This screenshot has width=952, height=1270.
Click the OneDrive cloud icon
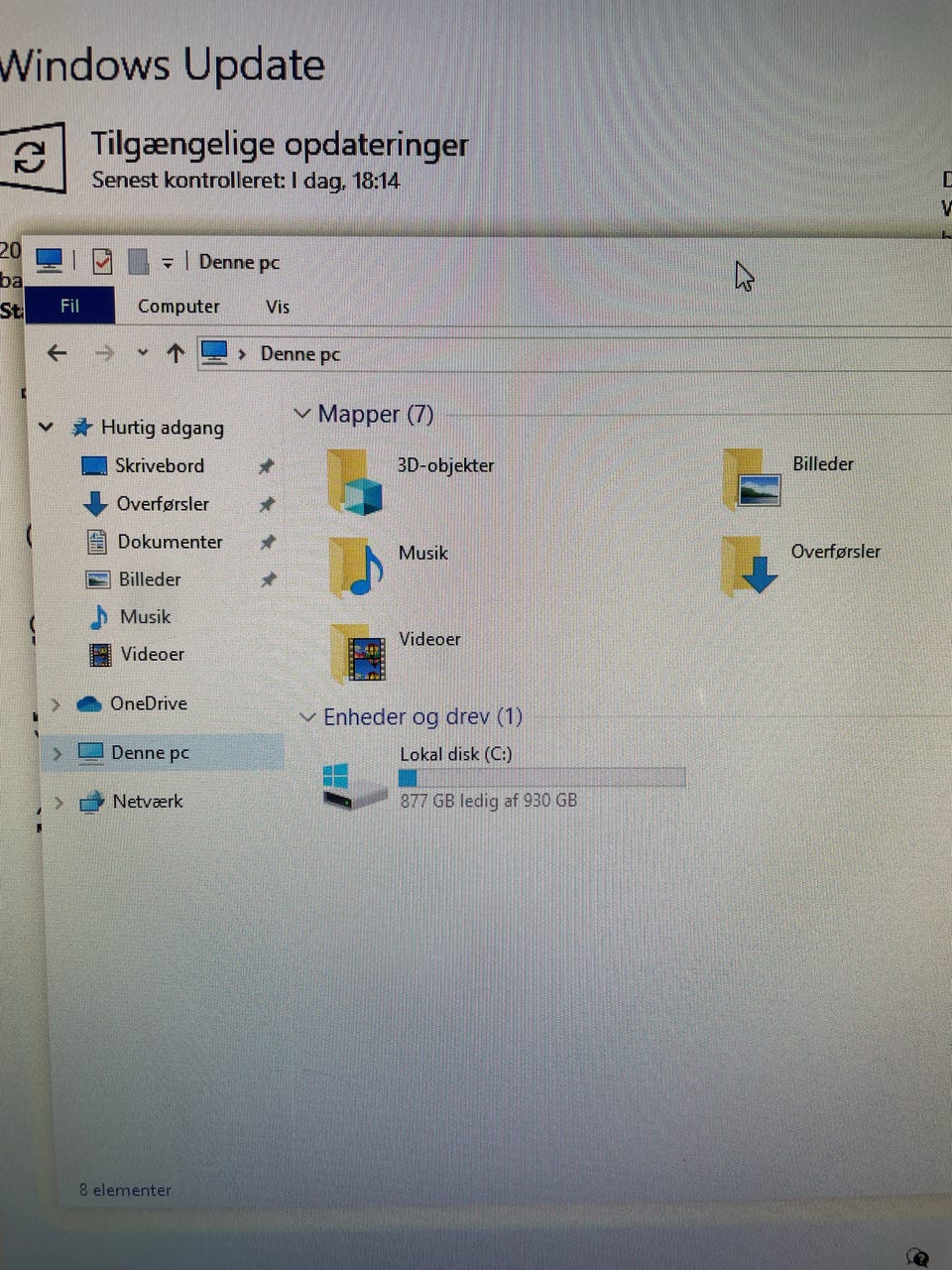[x=89, y=703]
